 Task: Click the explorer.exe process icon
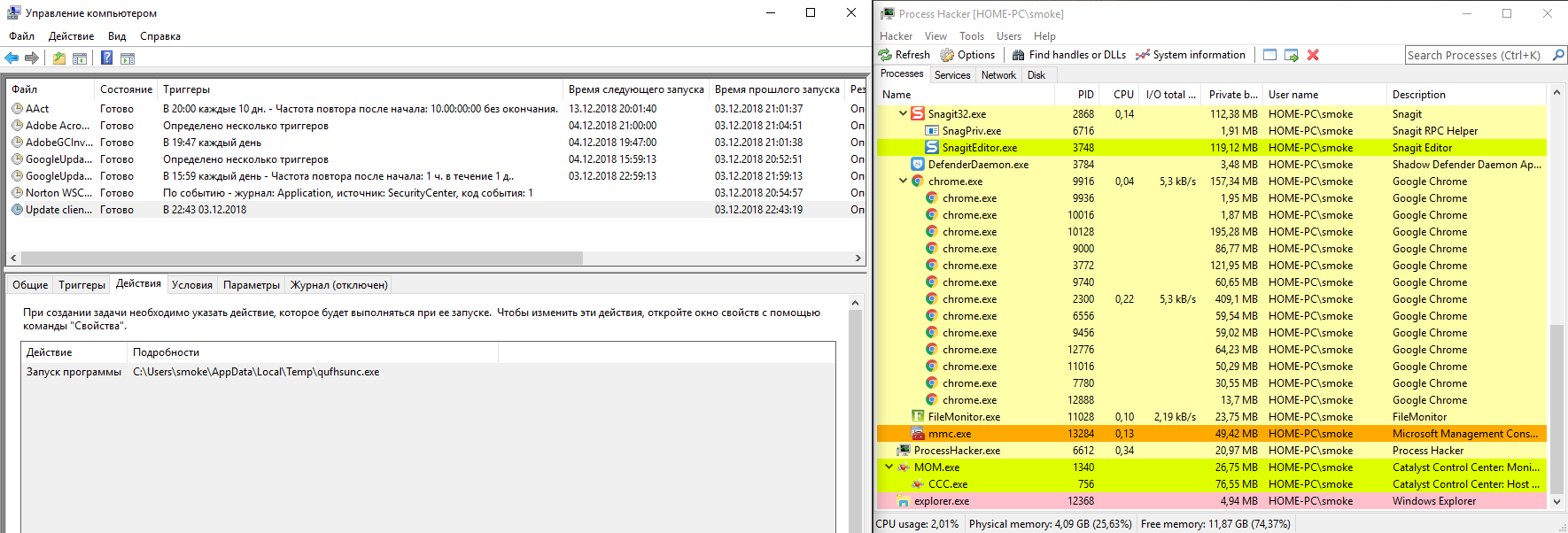pos(904,501)
